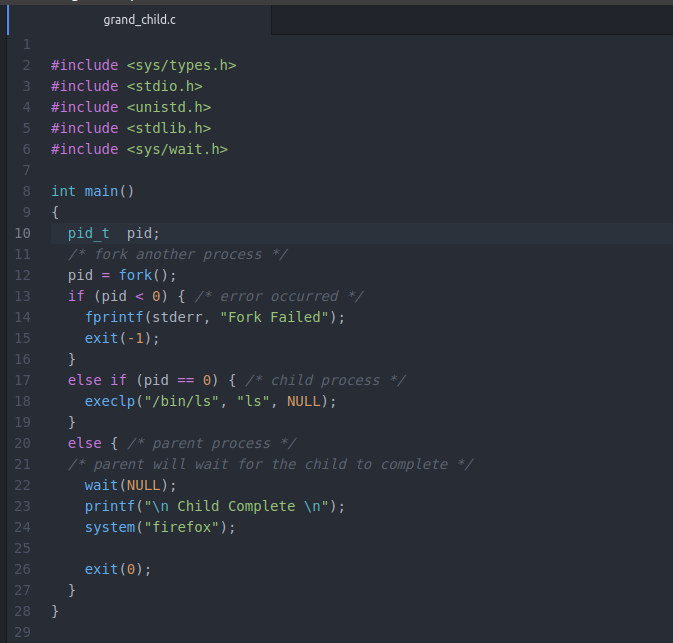
Task: Click 'pid_t pid;' declaration line
Action: [114, 234]
